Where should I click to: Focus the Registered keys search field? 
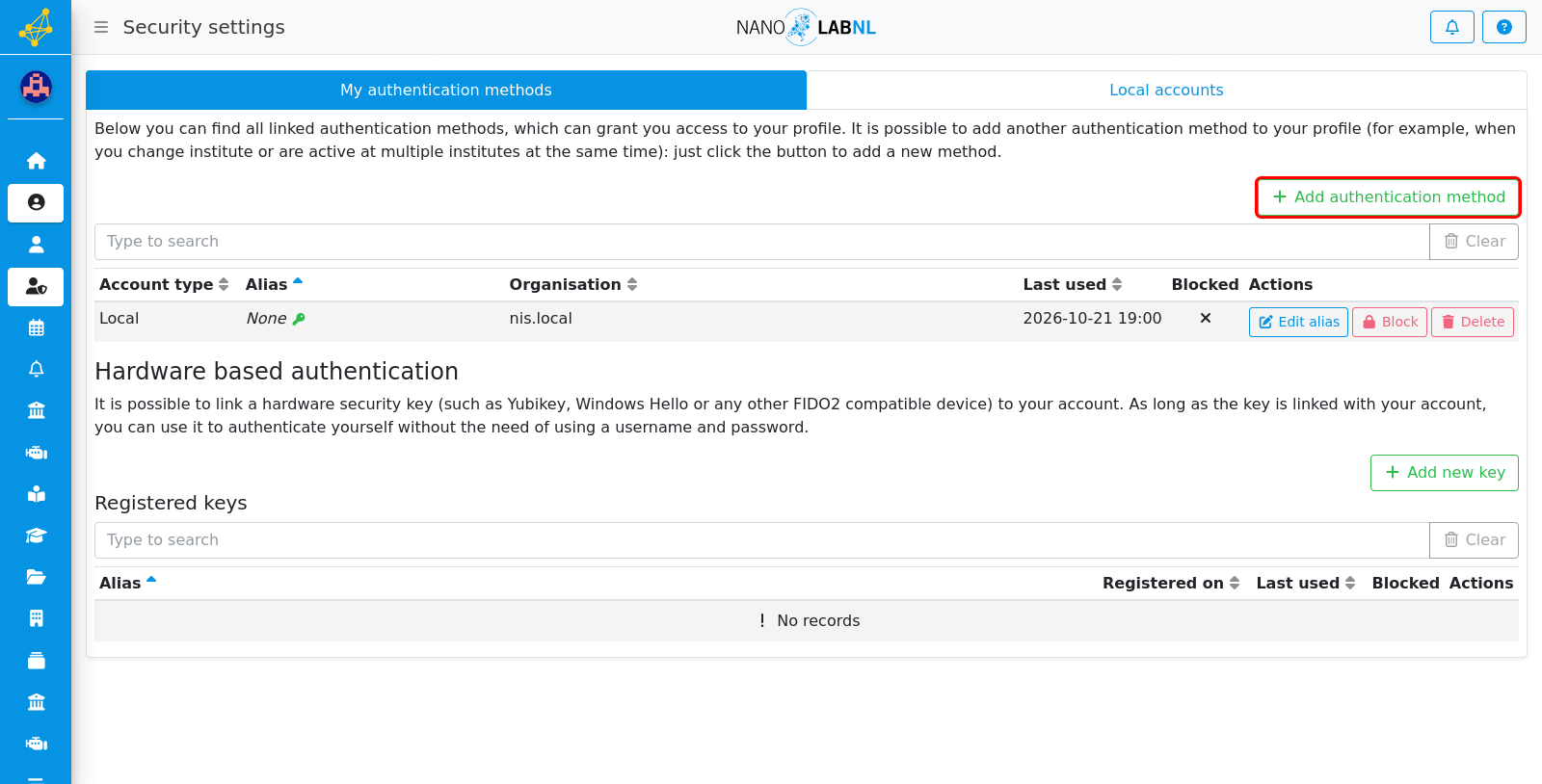761,540
